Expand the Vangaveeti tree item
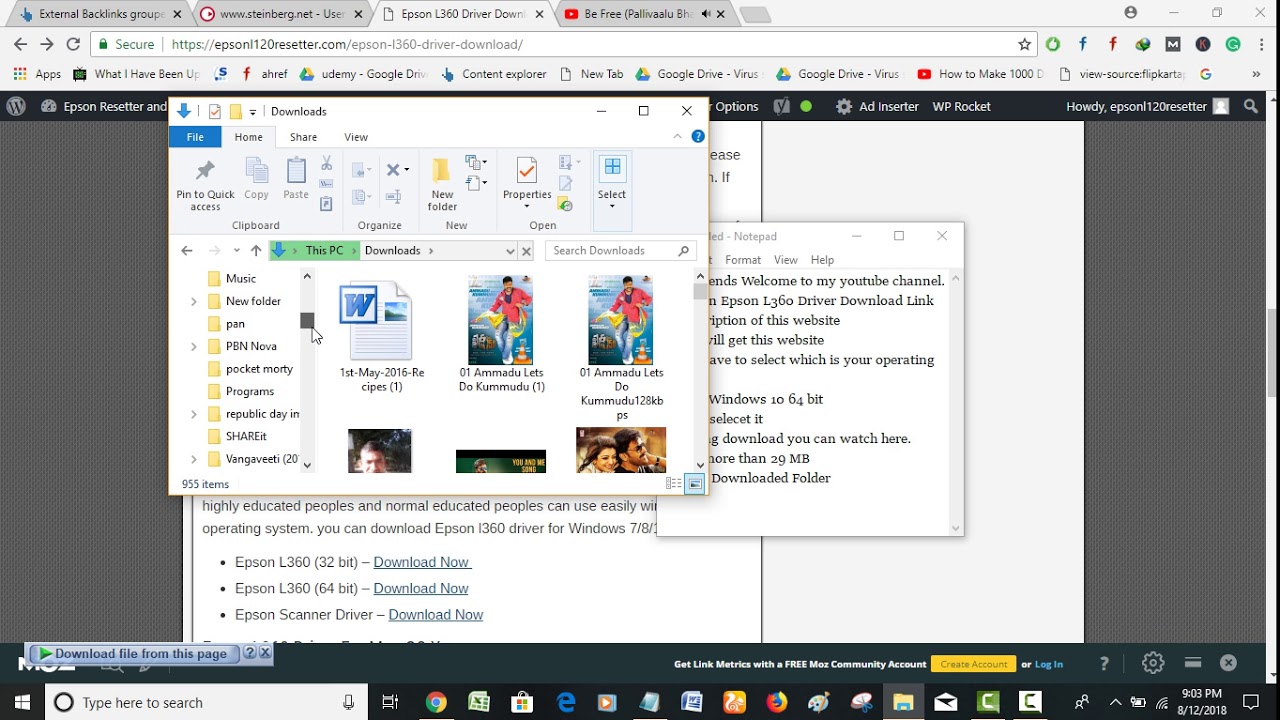Screen dimensions: 1280x720 pyautogui.click(x=194, y=459)
